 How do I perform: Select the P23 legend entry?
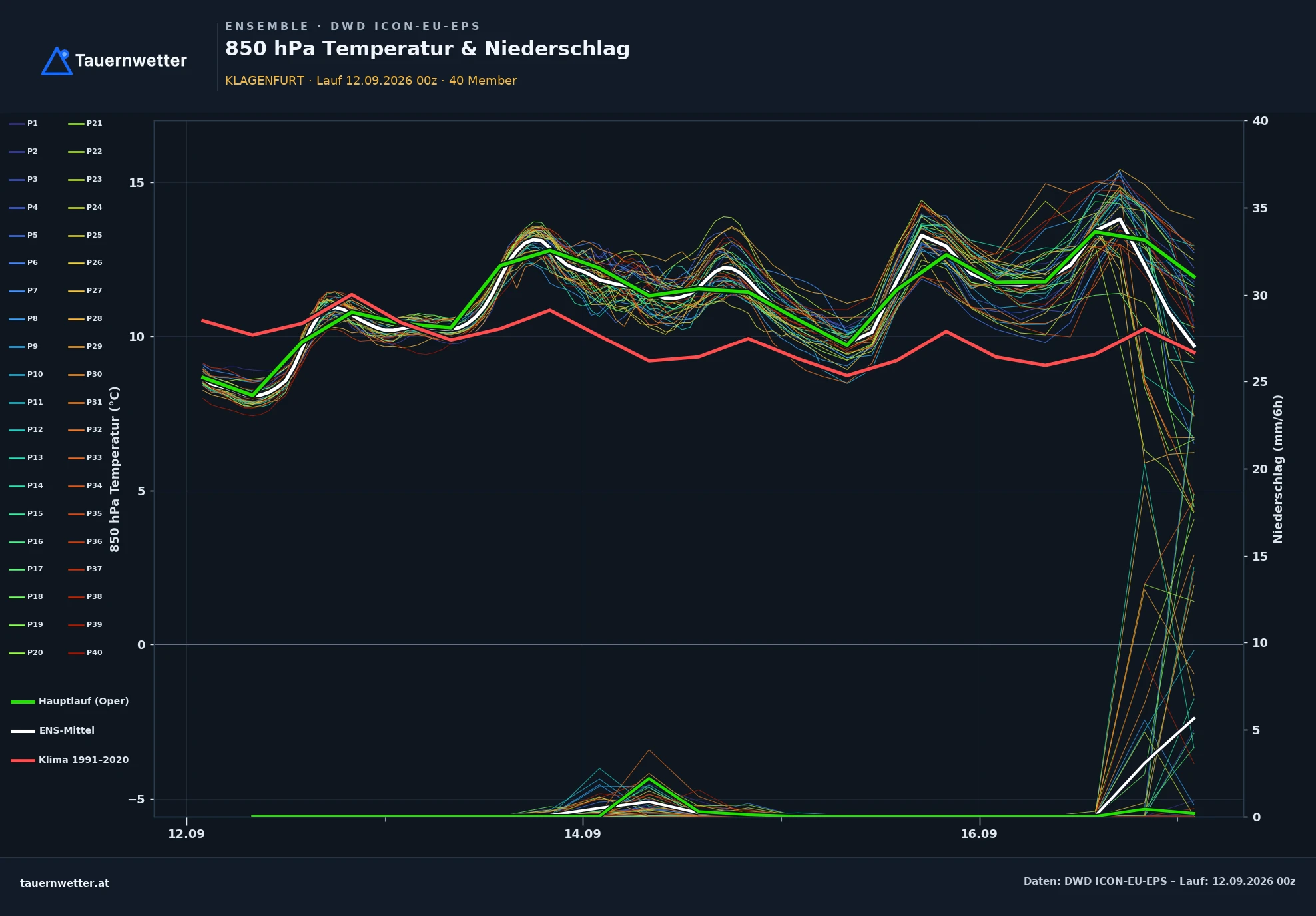(85, 180)
